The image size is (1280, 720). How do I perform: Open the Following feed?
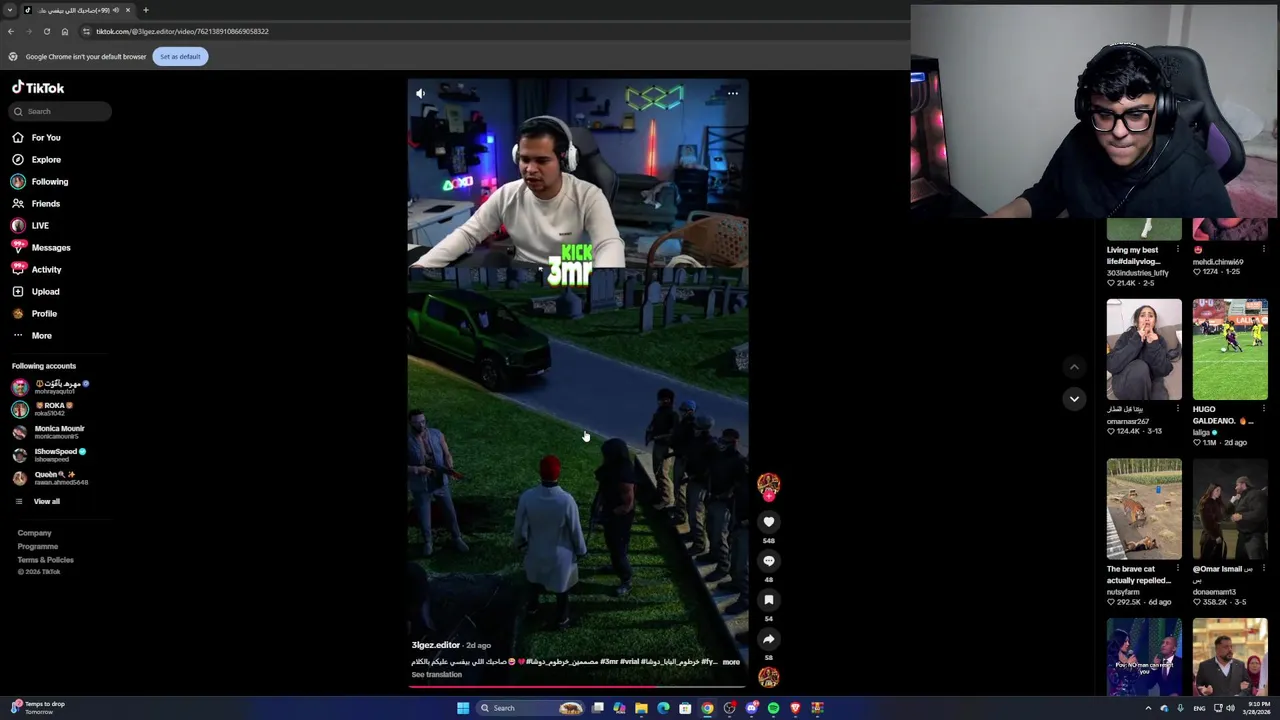(40, 181)
